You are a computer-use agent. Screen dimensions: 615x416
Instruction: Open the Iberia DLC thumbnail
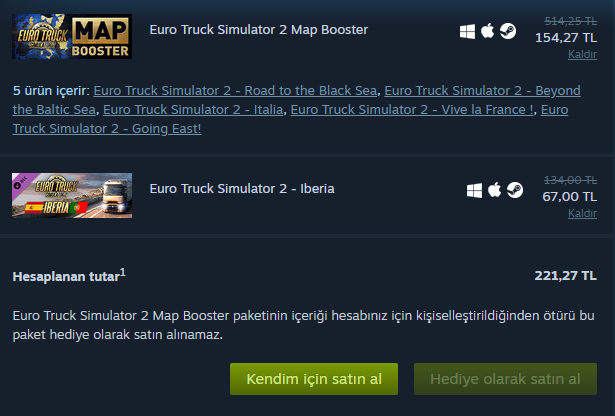point(72,195)
